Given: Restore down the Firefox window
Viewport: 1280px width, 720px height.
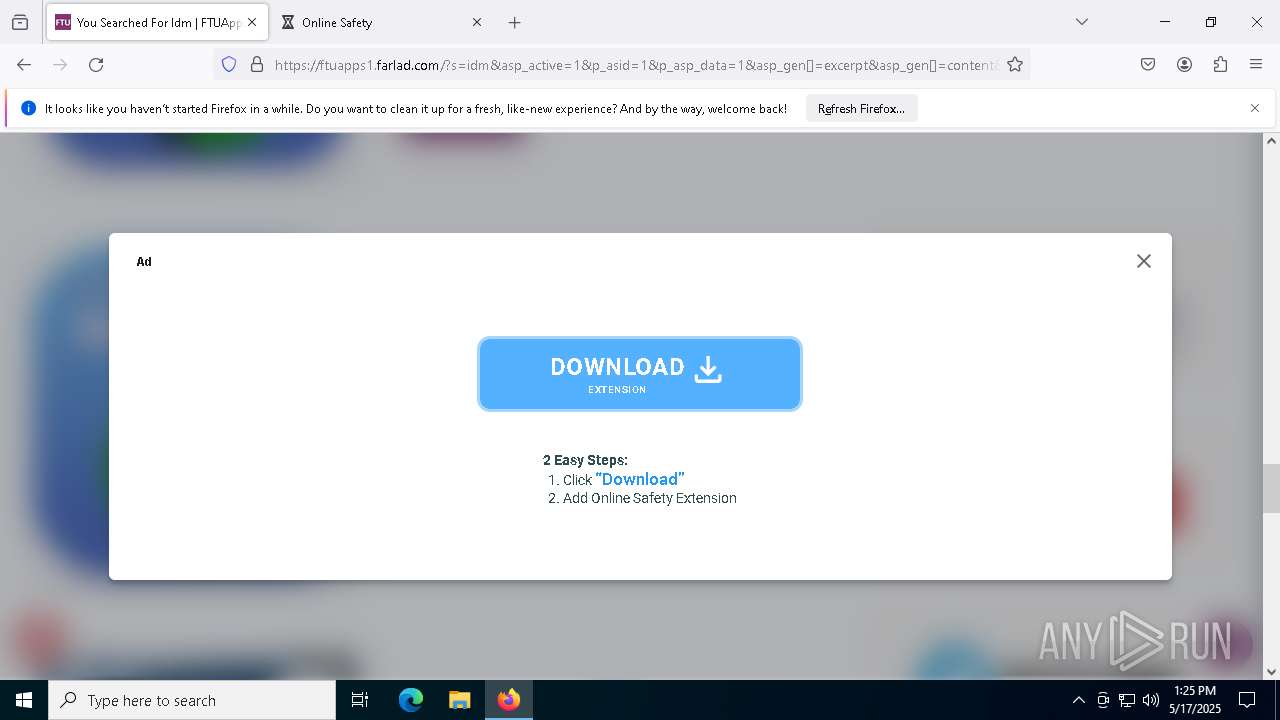Looking at the screenshot, I should coord(1211,22).
